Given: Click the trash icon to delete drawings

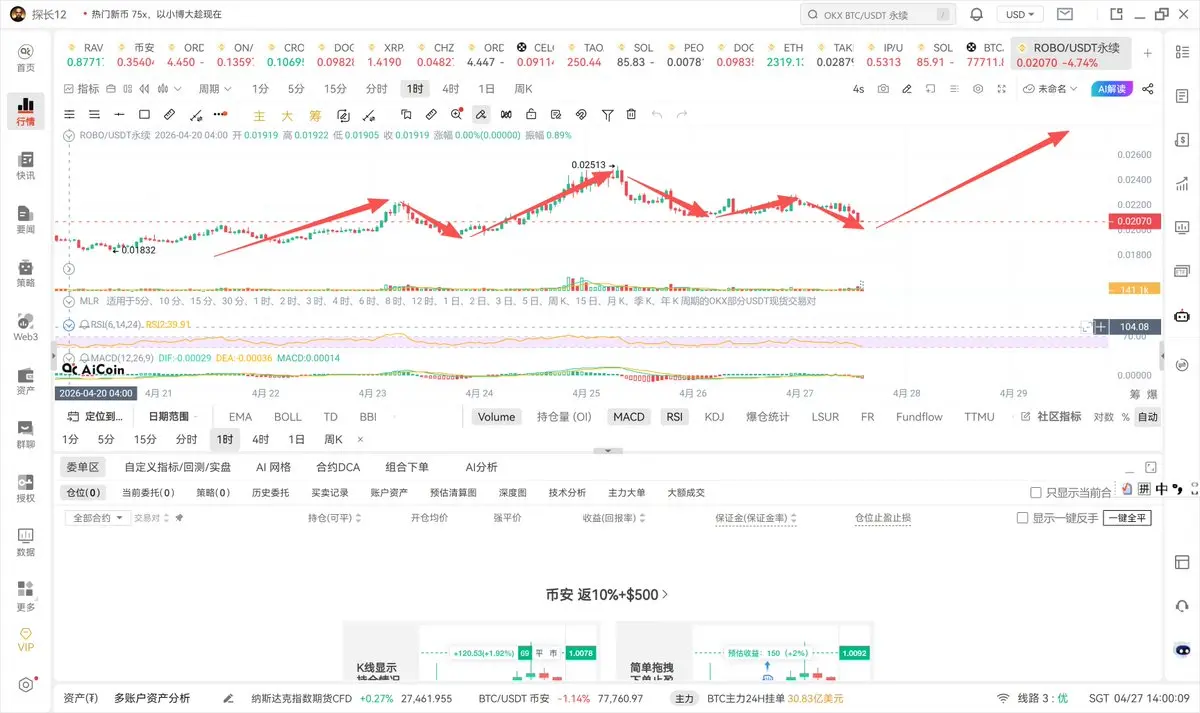Looking at the screenshot, I should click(x=631, y=115).
